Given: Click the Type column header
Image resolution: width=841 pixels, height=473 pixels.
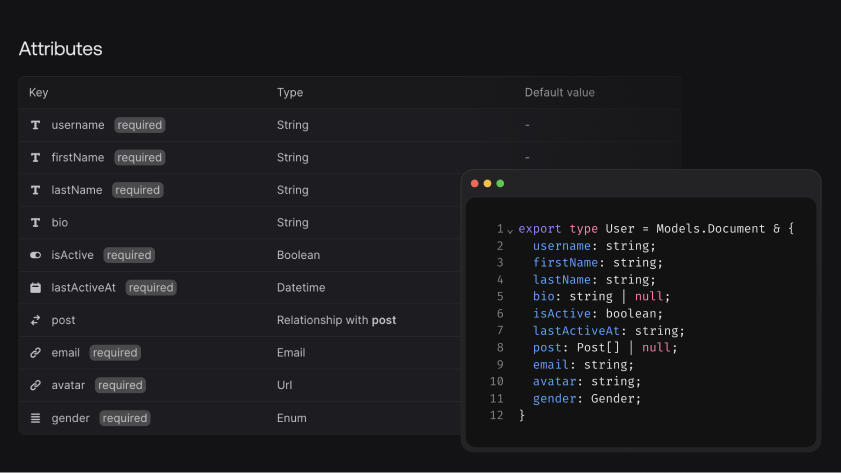Looking at the screenshot, I should [290, 92].
